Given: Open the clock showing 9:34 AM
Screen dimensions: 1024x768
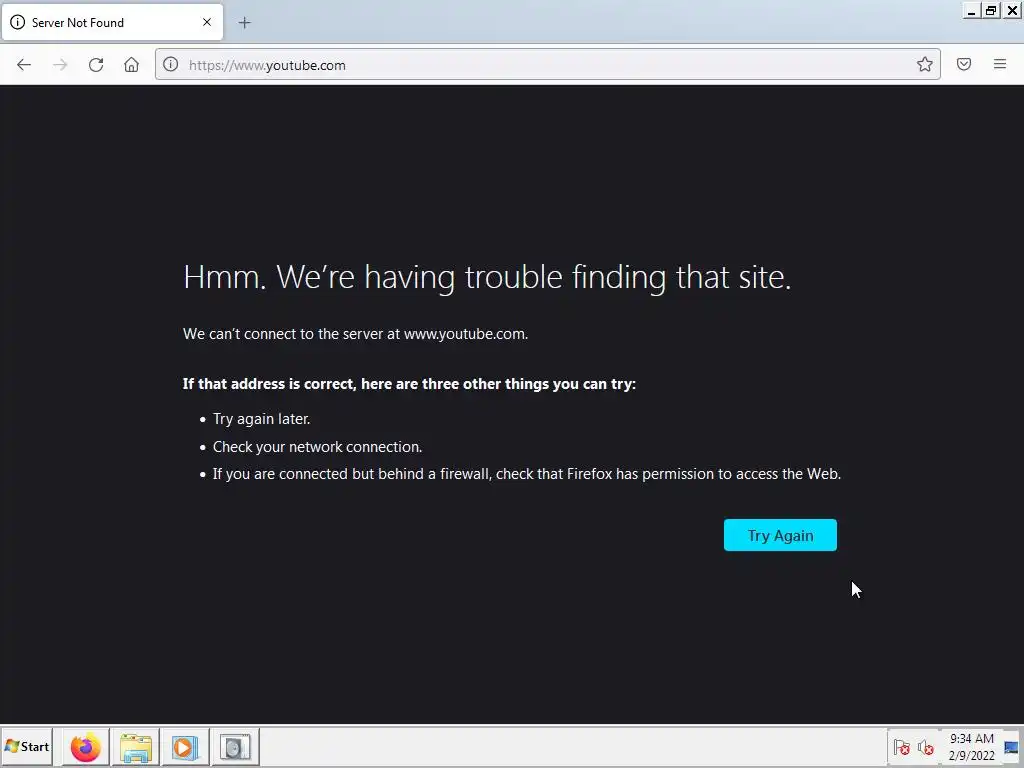Looking at the screenshot, I should click(x=972, y=746).
